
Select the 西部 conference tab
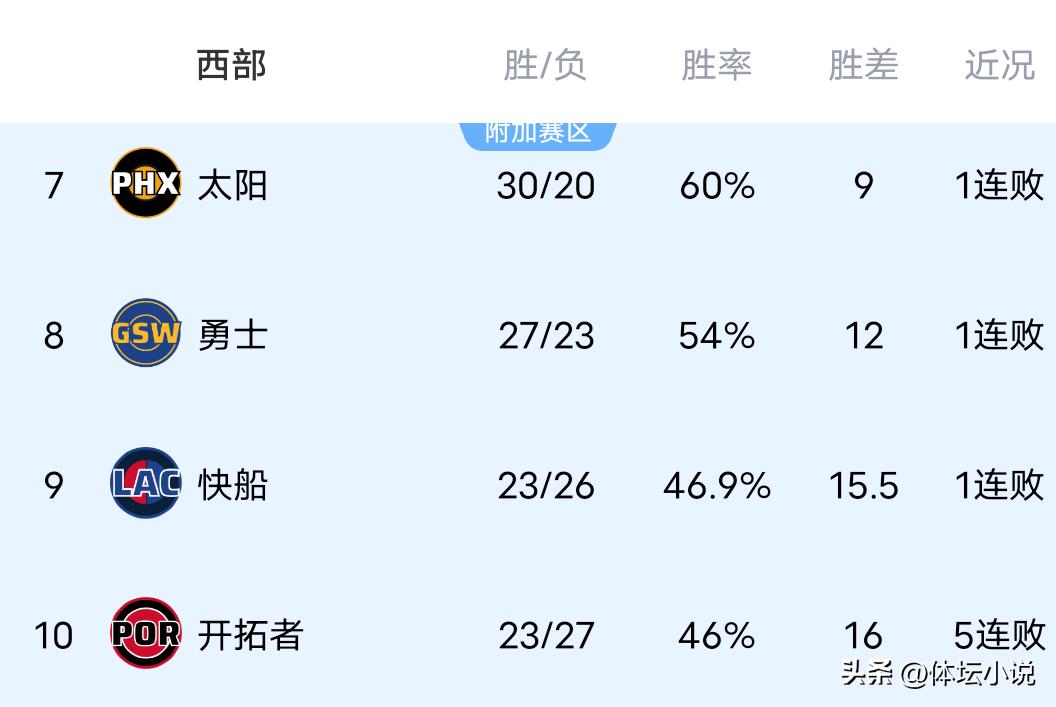pyautogui.click(x=232, y=65)
